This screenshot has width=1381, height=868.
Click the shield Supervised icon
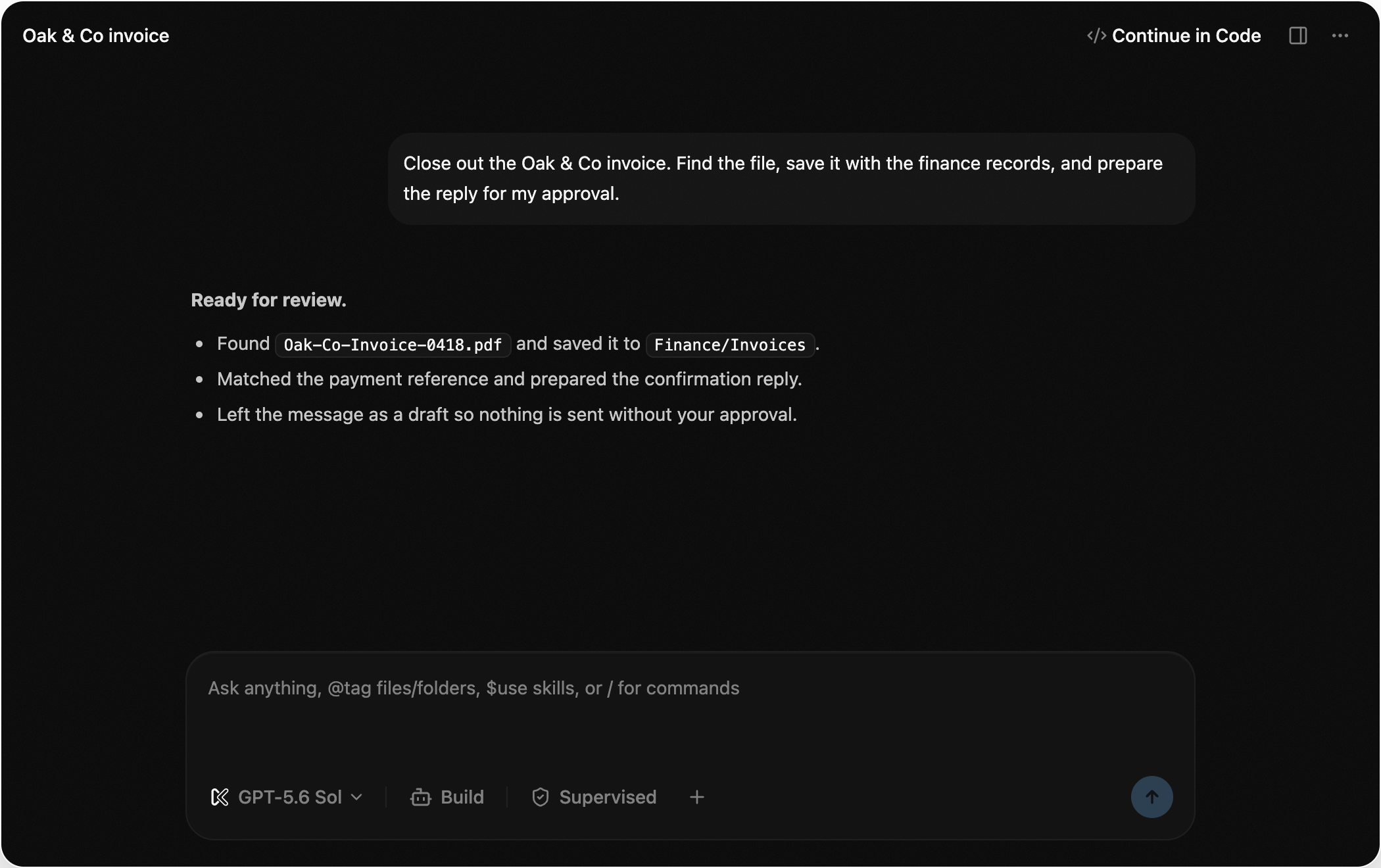pos(540,797)
